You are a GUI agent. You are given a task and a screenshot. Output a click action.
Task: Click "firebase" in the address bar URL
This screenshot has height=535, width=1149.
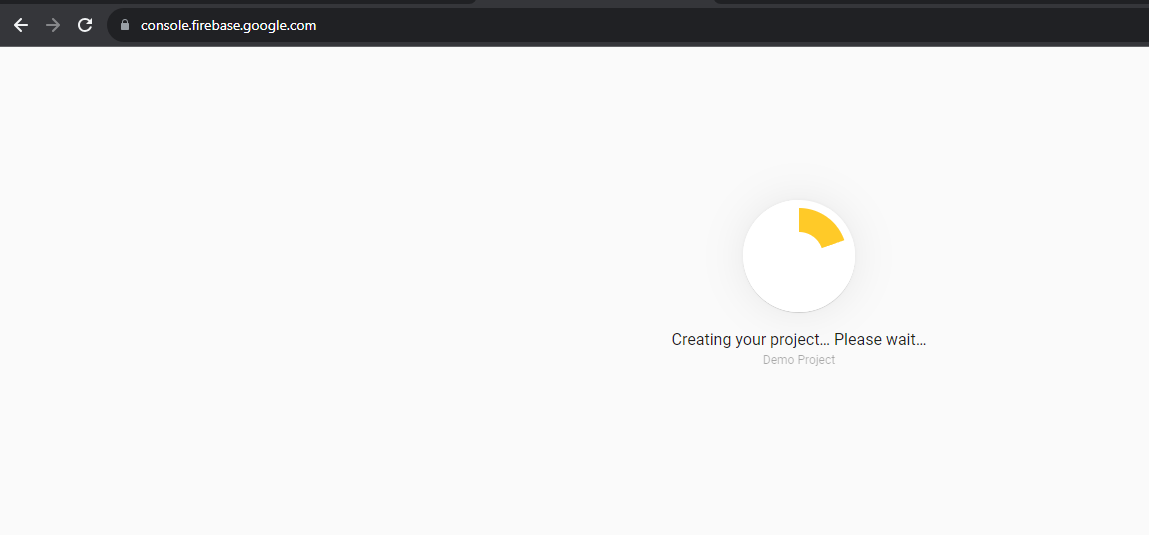point(217,25)
